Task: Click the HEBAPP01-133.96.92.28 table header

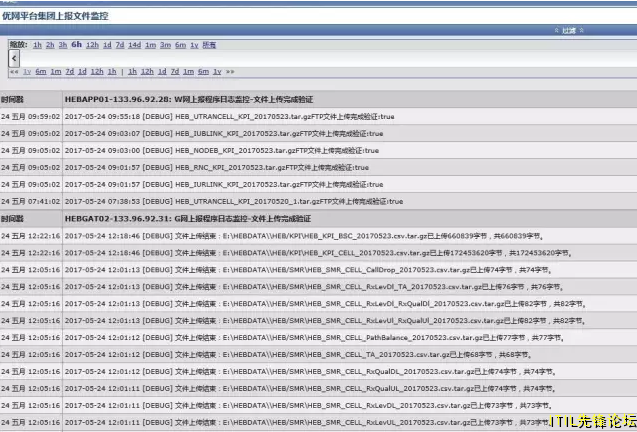Action: 189,100
